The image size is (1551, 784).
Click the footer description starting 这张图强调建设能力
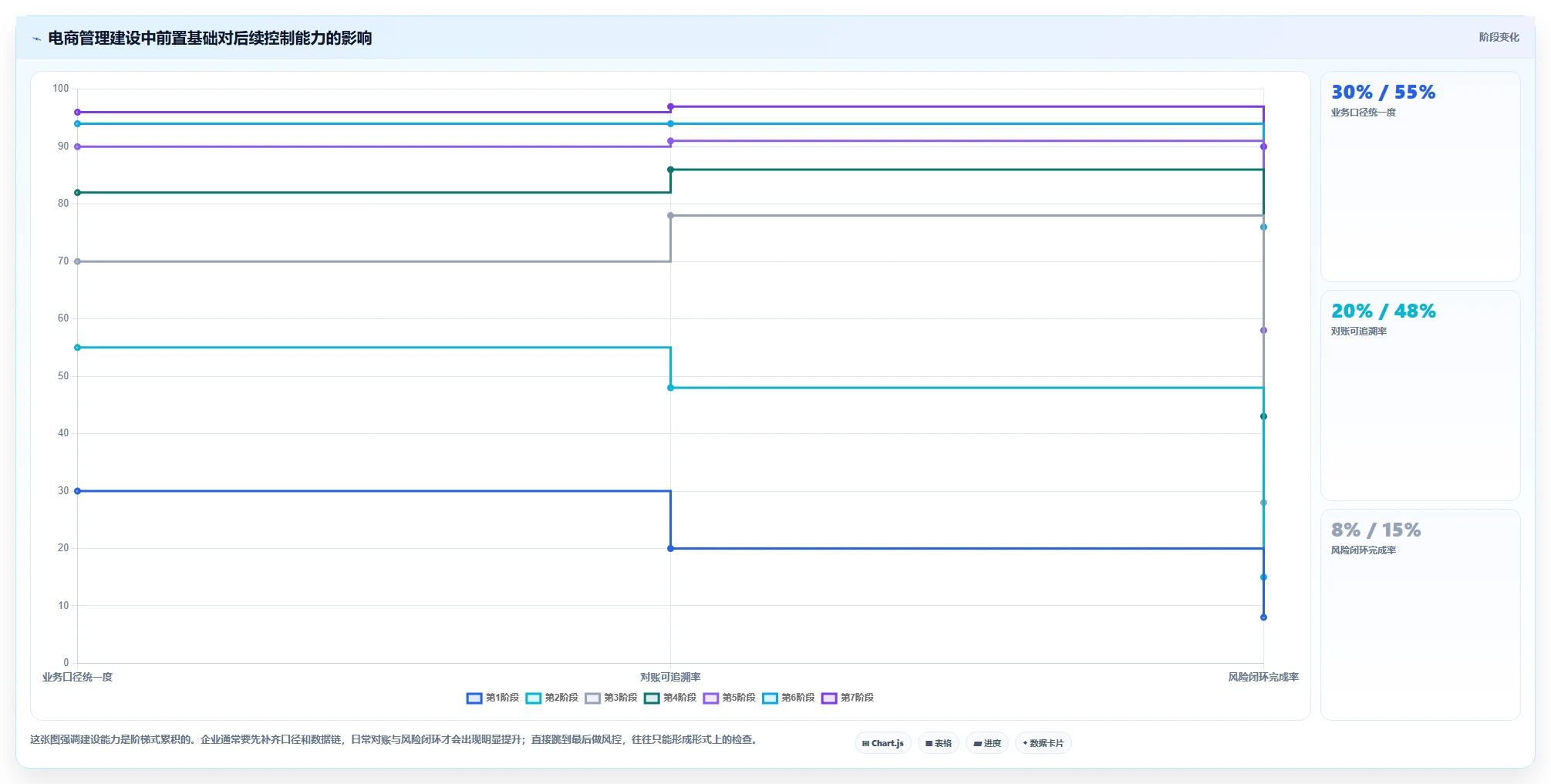tap(393, 739)
